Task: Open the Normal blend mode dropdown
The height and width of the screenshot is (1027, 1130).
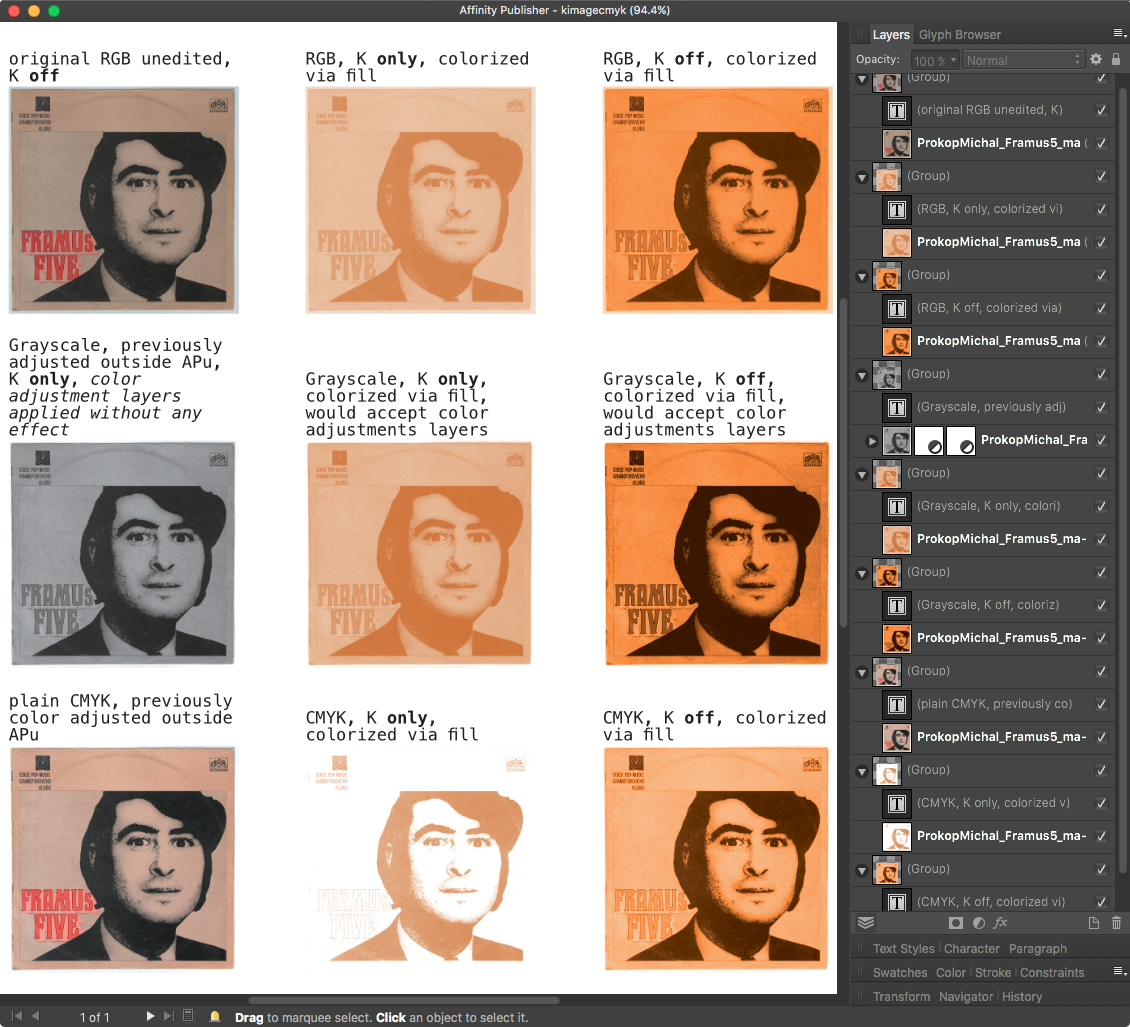Action: pos(1023,61)
